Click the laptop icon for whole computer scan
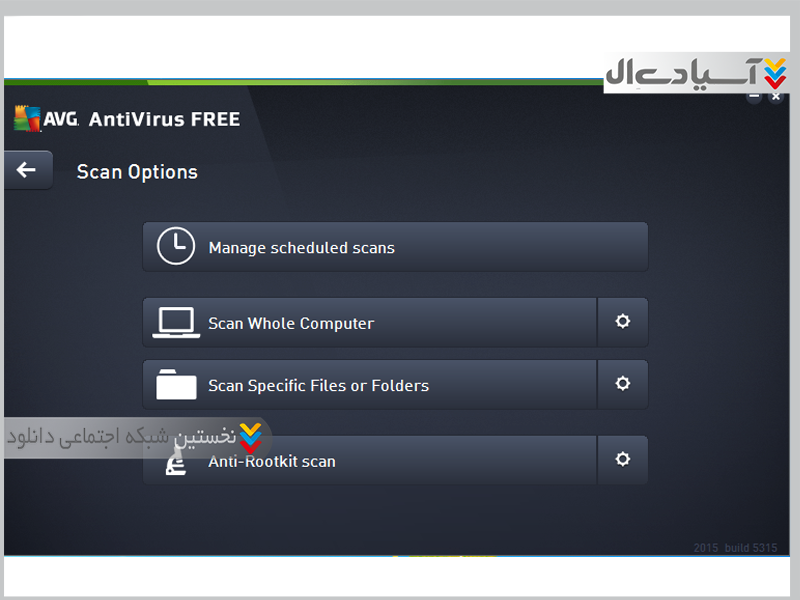 tap(176, 322)
